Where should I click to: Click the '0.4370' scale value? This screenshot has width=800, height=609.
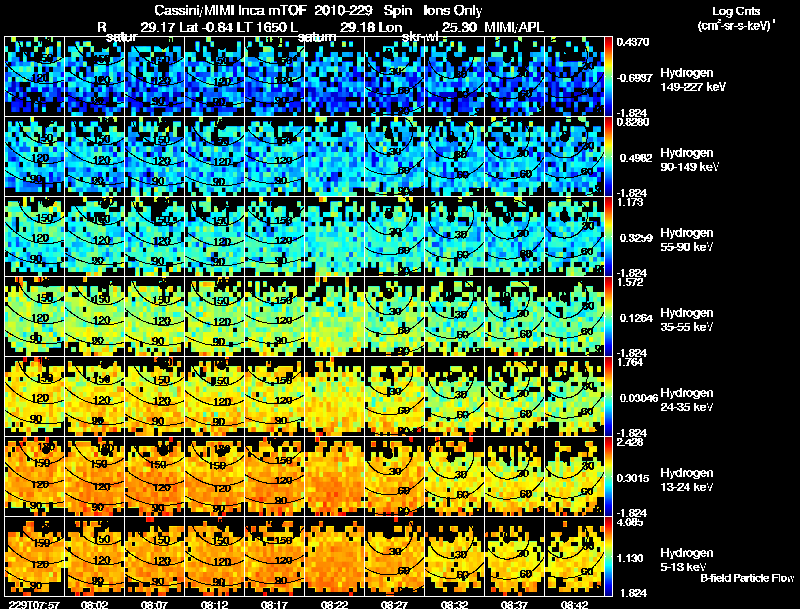pos(633,42)
